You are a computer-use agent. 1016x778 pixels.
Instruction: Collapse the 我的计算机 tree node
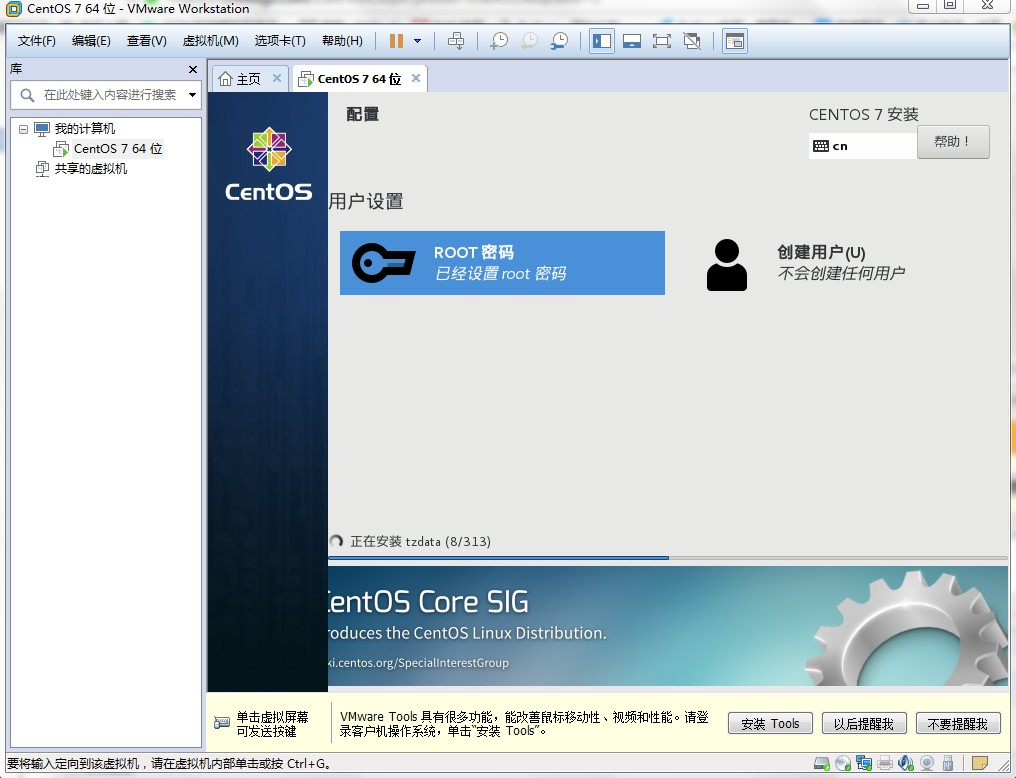(x=23, y=129)
